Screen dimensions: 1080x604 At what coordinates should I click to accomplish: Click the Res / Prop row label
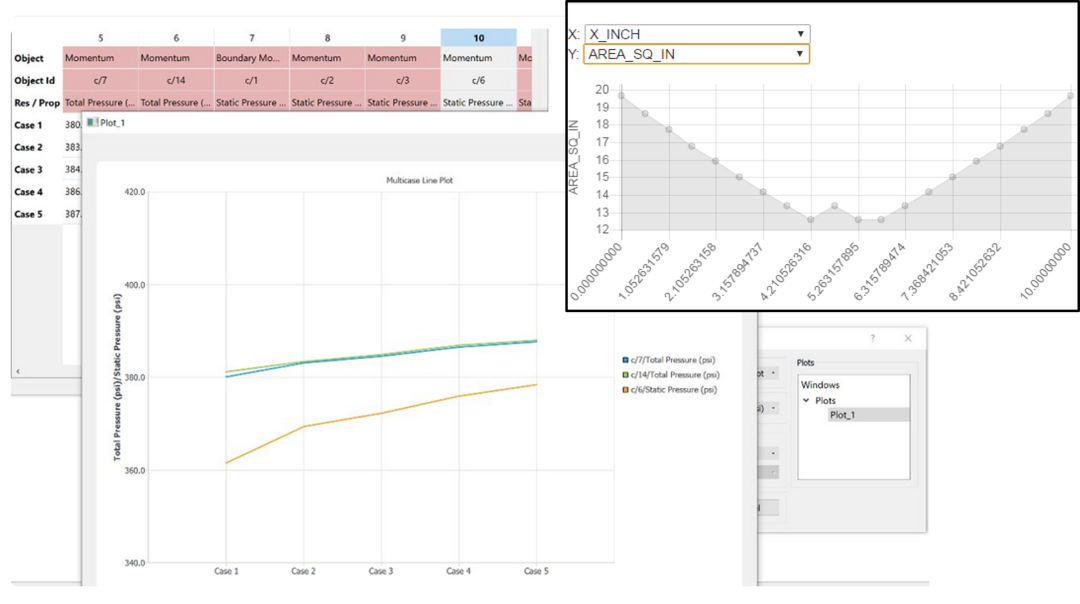click(x=37, y=103)
